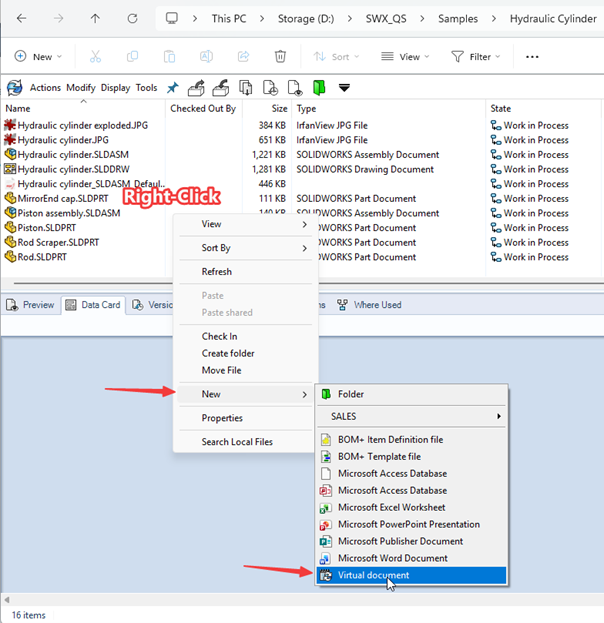Navigate to SWX_QS breadcrumb
The height and width of the screenshot is (623, 604).
(386, 19)
